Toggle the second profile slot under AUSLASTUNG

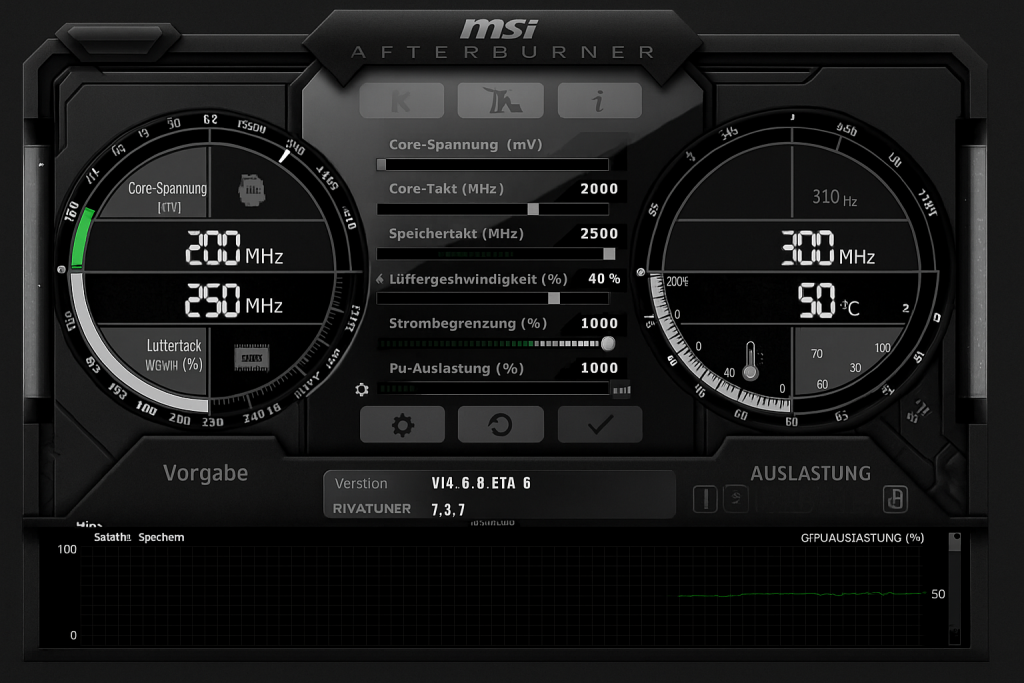tap(735, 497)
